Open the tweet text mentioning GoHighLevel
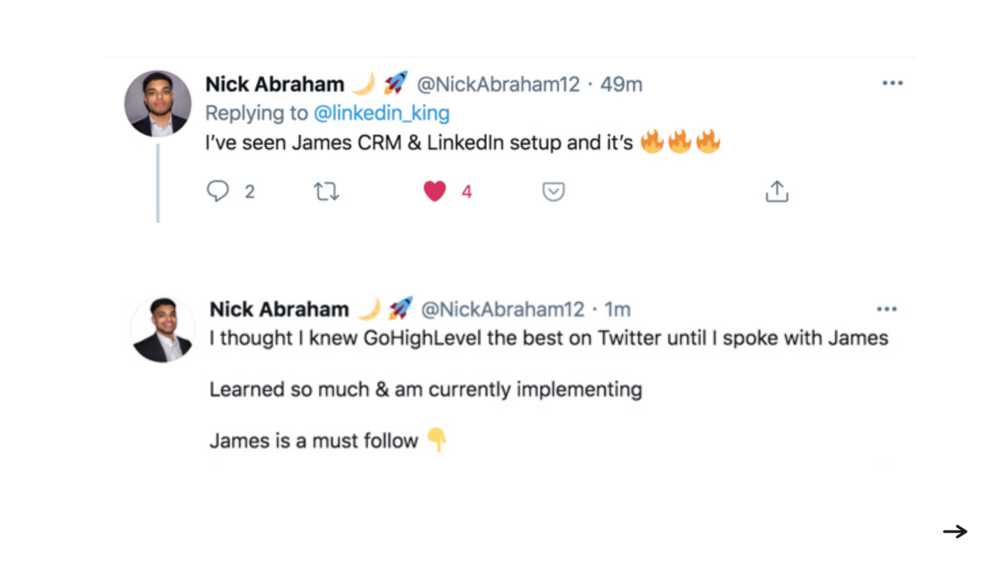 548,338
